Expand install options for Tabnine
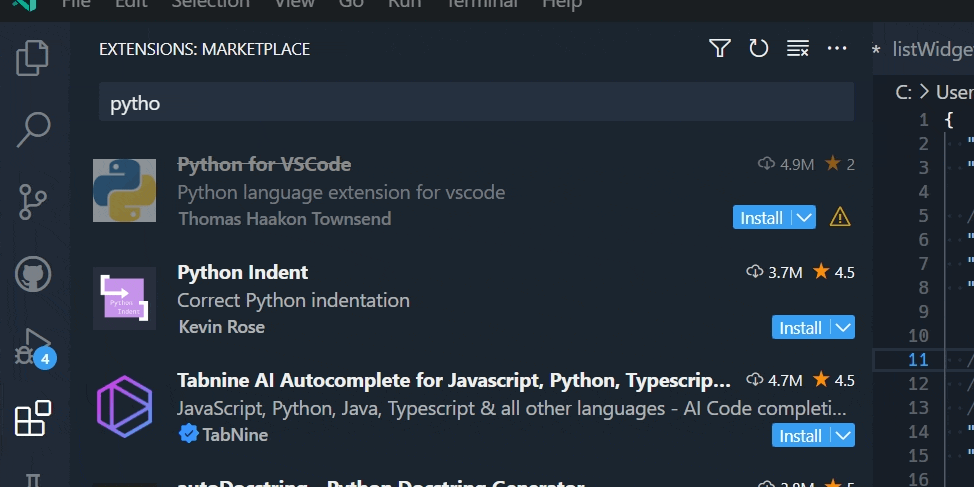974x487 pixels. tap(843, 435)
